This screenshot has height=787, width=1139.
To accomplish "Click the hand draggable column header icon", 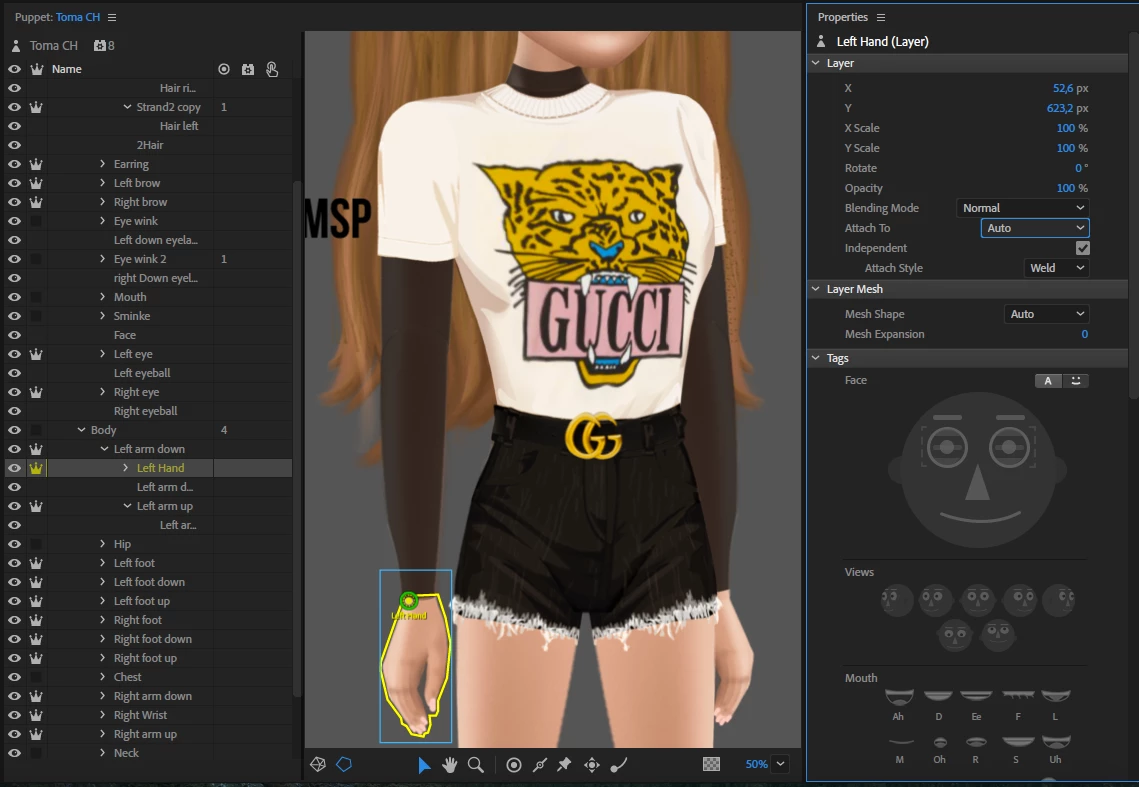I will pos(272,69).
